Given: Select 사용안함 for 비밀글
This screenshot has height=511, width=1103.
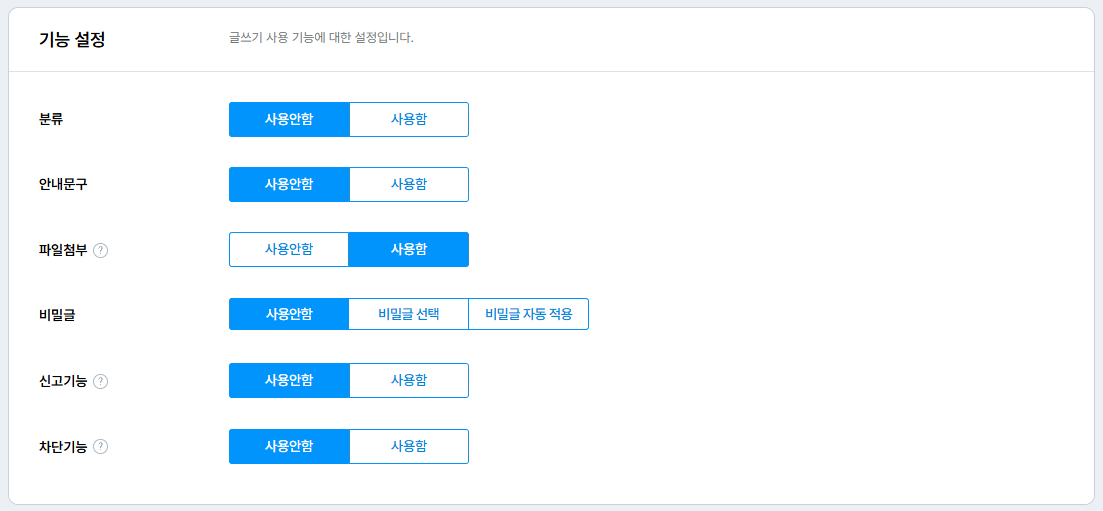Looking at the screenshot, I should pyautogui.click(x=289, y=314).
